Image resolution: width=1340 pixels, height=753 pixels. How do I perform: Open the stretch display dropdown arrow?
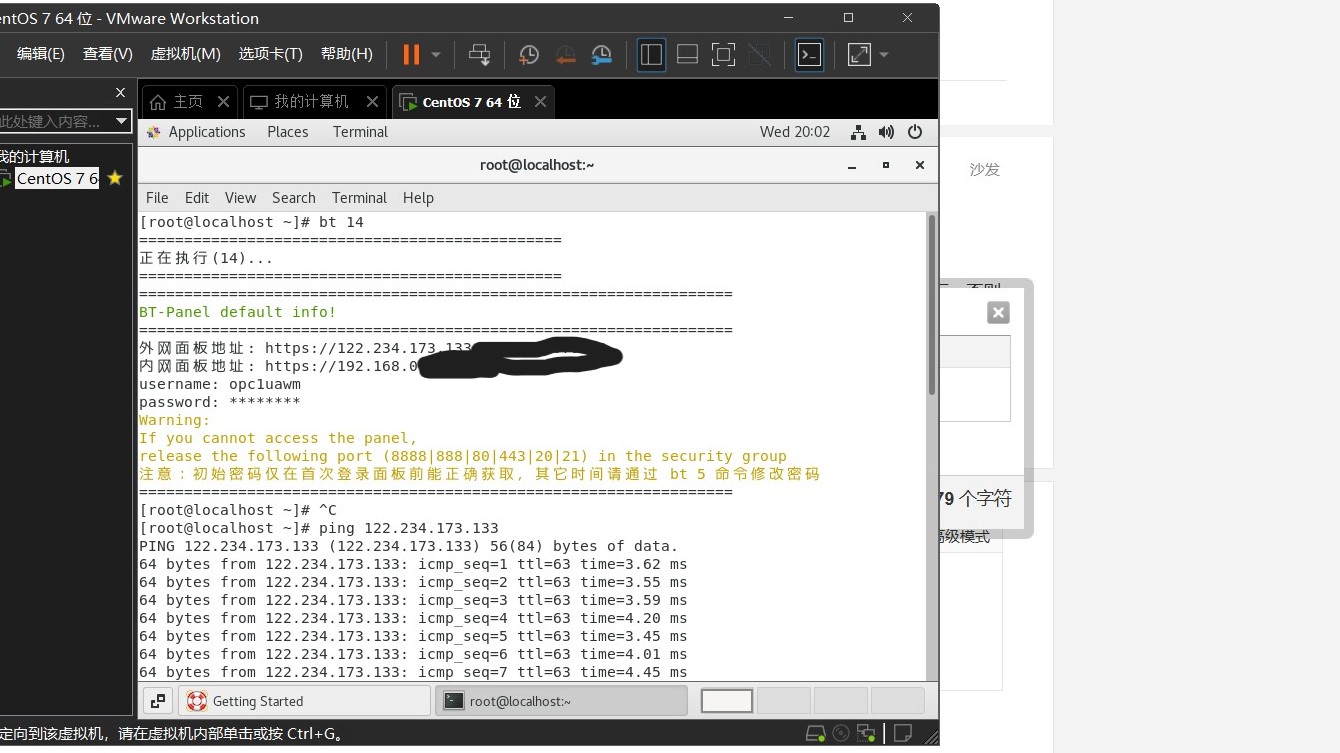pos(884,55)
